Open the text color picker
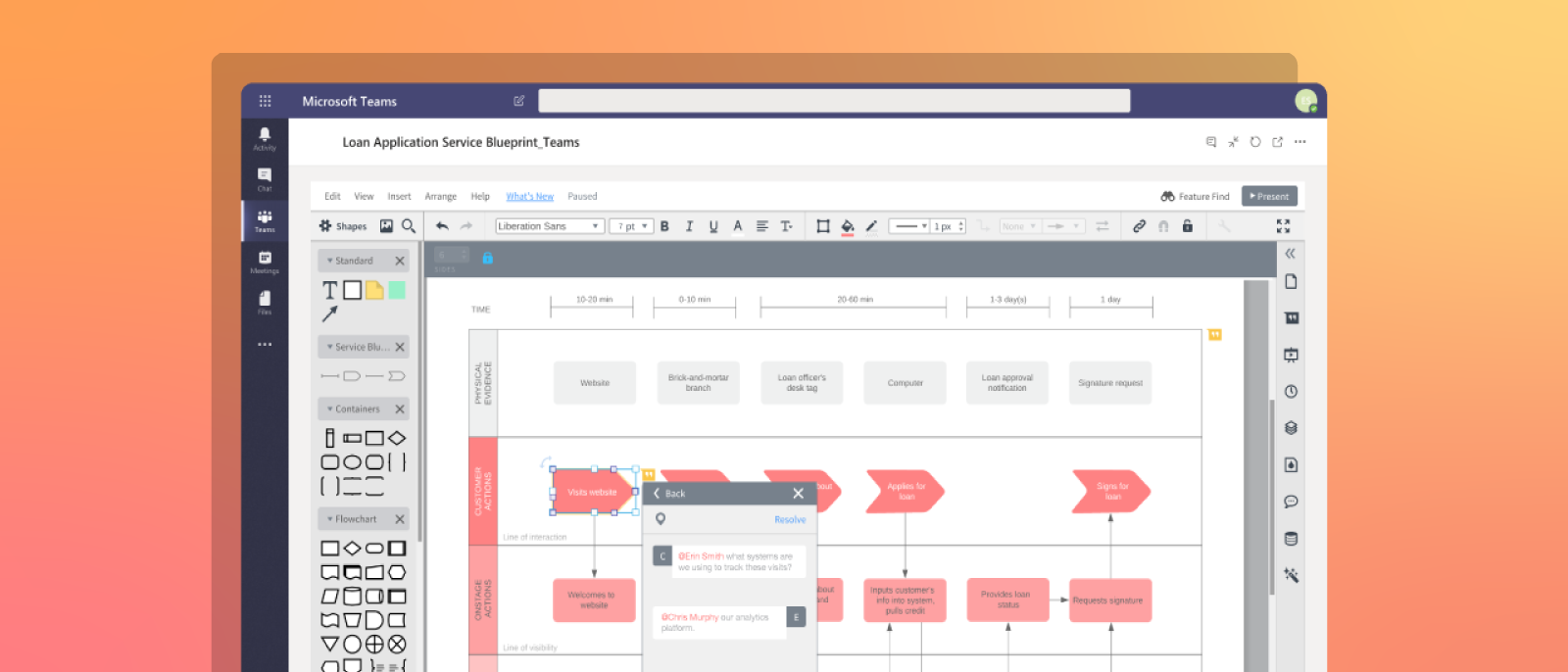Image resolution: width=1568 pixels, height=672 pixels. (738, 226)
